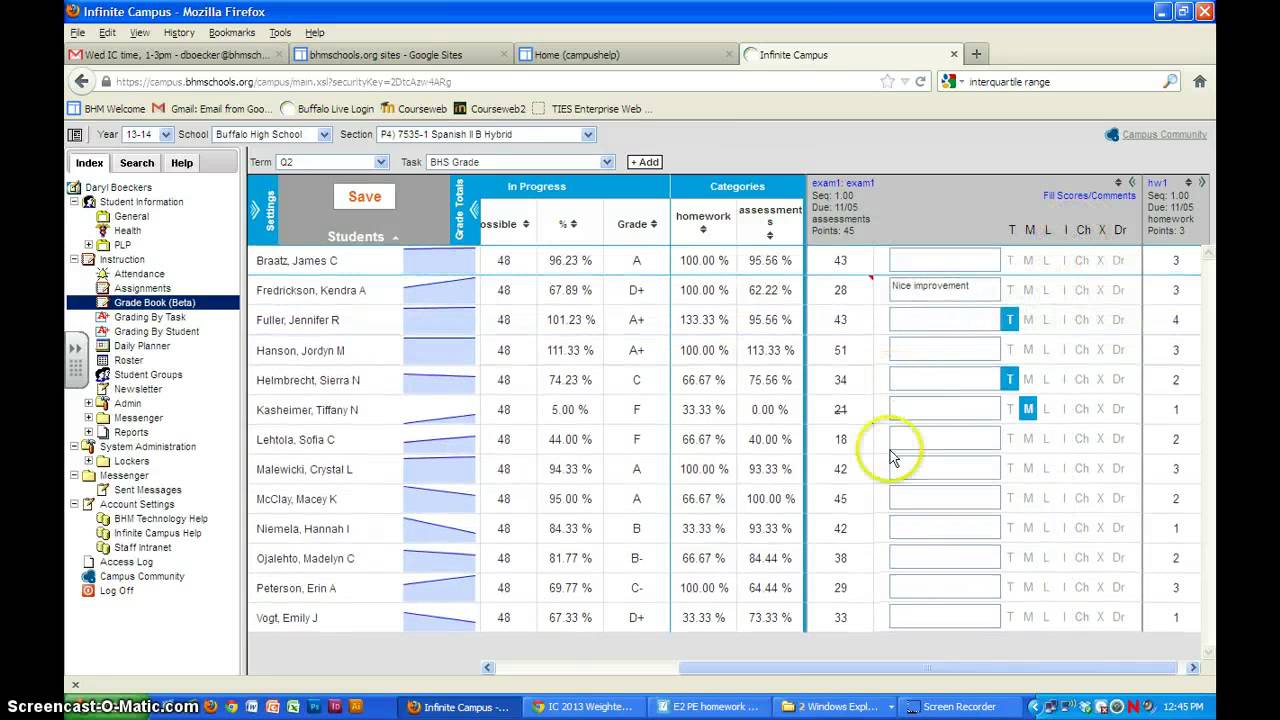Switch to the Search tab
Viewport: 1280px width, 720px height.
point(137,163)
